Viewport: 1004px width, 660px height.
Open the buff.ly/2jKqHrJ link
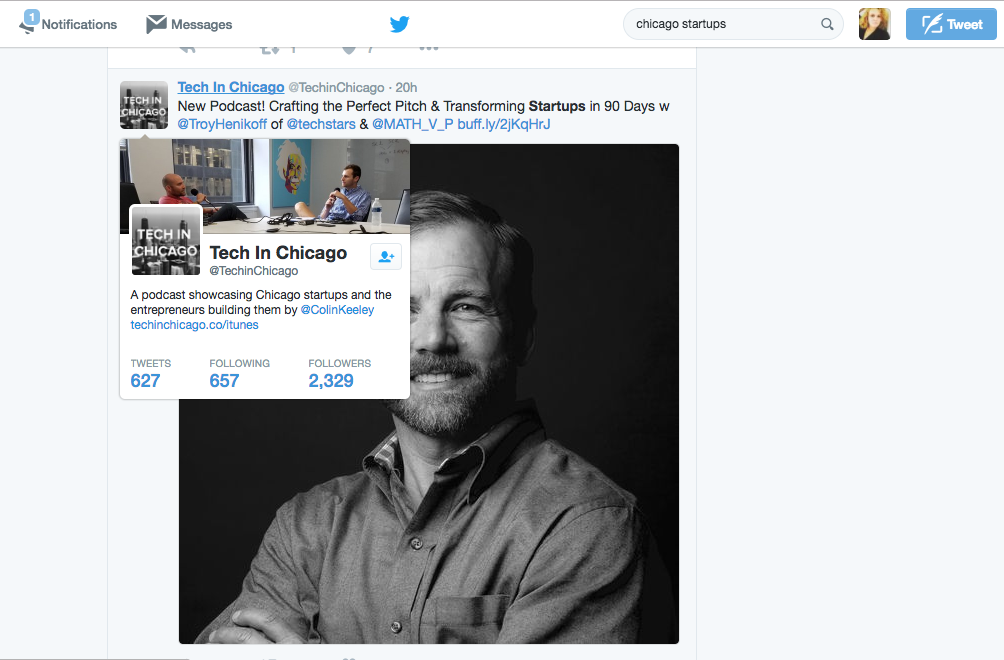tap(504, 124)
